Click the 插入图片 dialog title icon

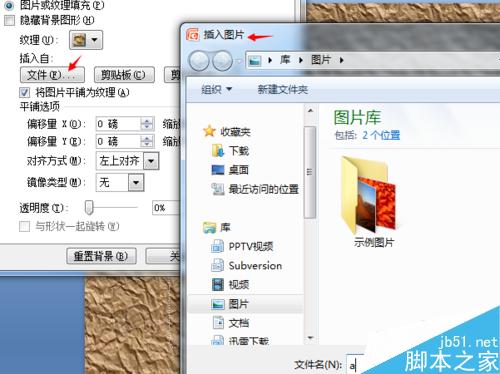pos(193,34)
